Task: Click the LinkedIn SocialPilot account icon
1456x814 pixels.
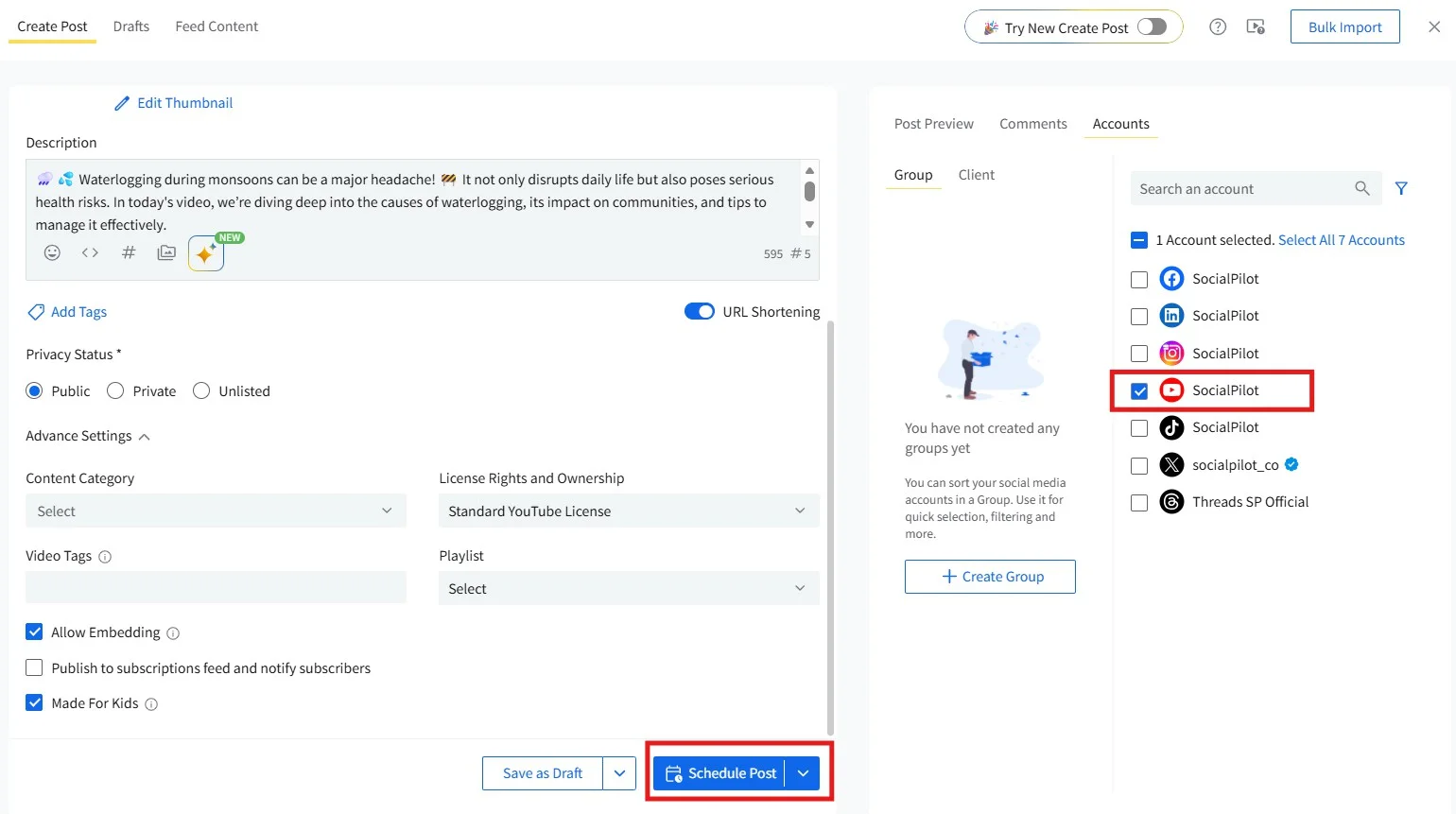Action: (x=1171, y=316)
